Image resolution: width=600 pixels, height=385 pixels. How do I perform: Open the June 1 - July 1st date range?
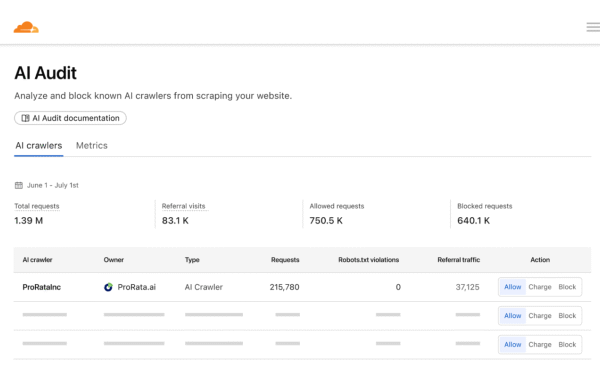(x=52, y=185)
